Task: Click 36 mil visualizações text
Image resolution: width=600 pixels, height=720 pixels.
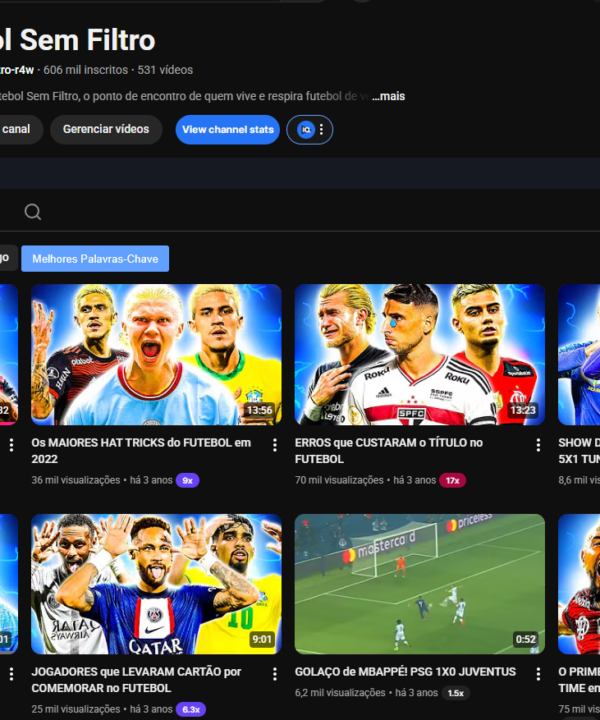Action: click(x=76, y=480)
